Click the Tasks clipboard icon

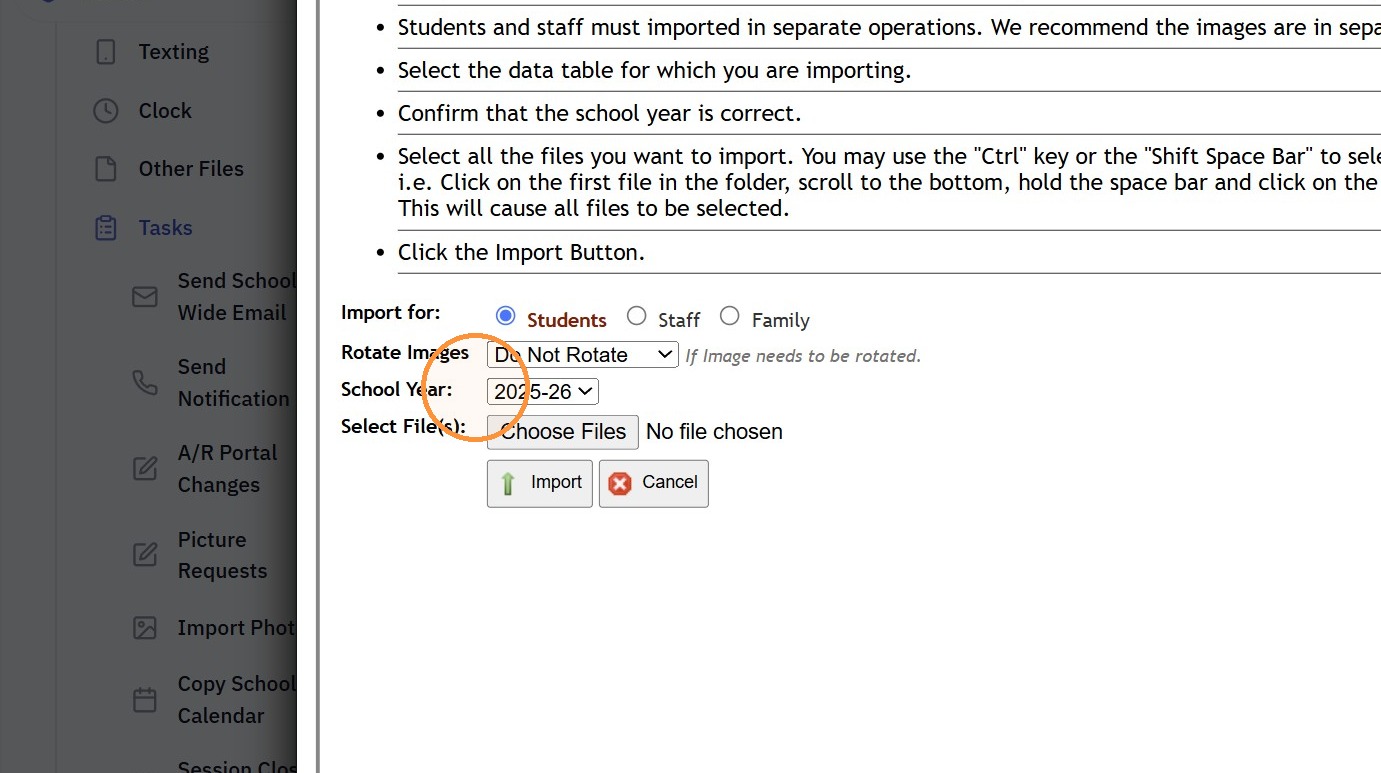point(106,228)
